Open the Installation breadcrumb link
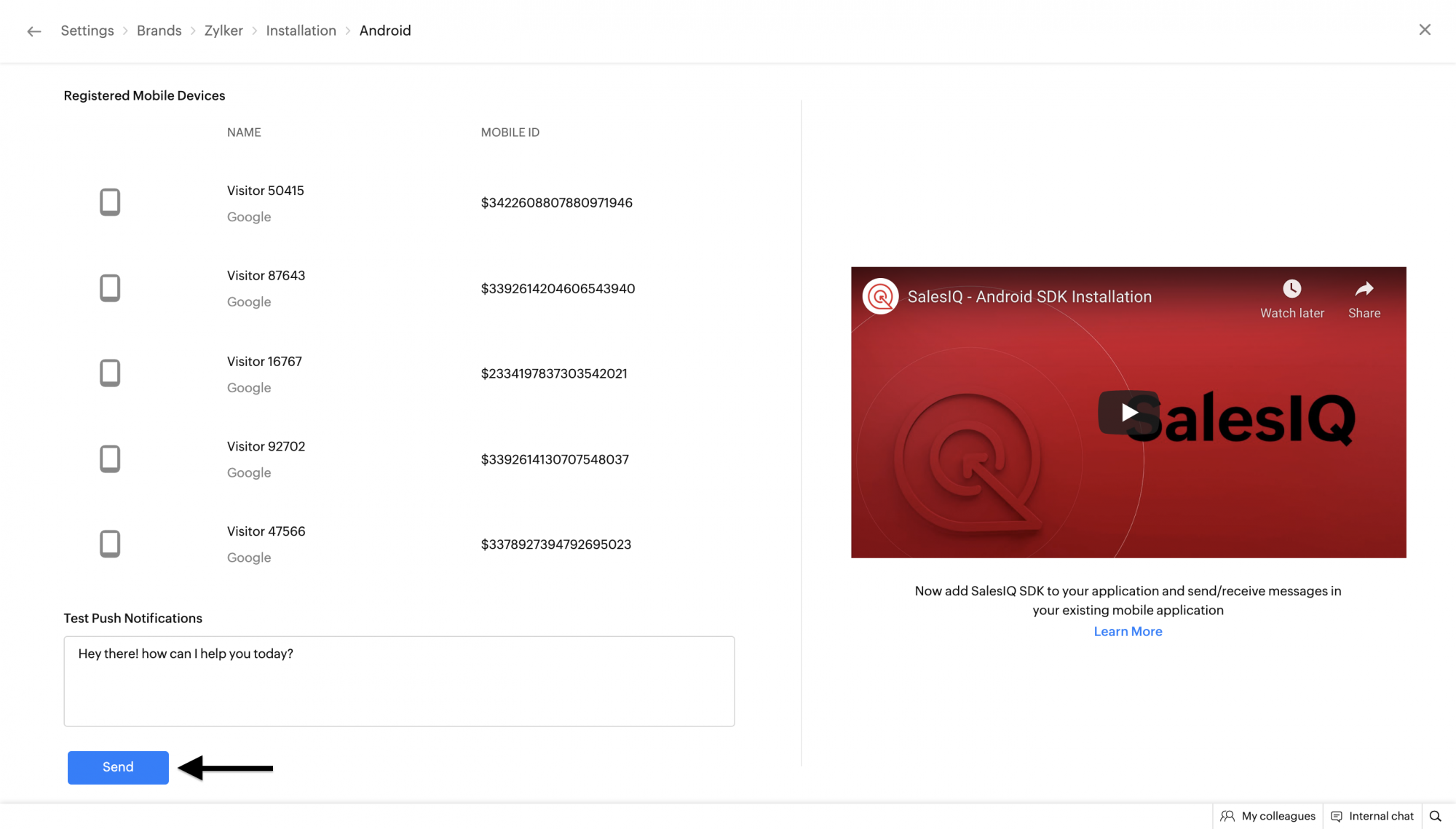This screenshot has height=829, width=1456. (x=301, y=31)
